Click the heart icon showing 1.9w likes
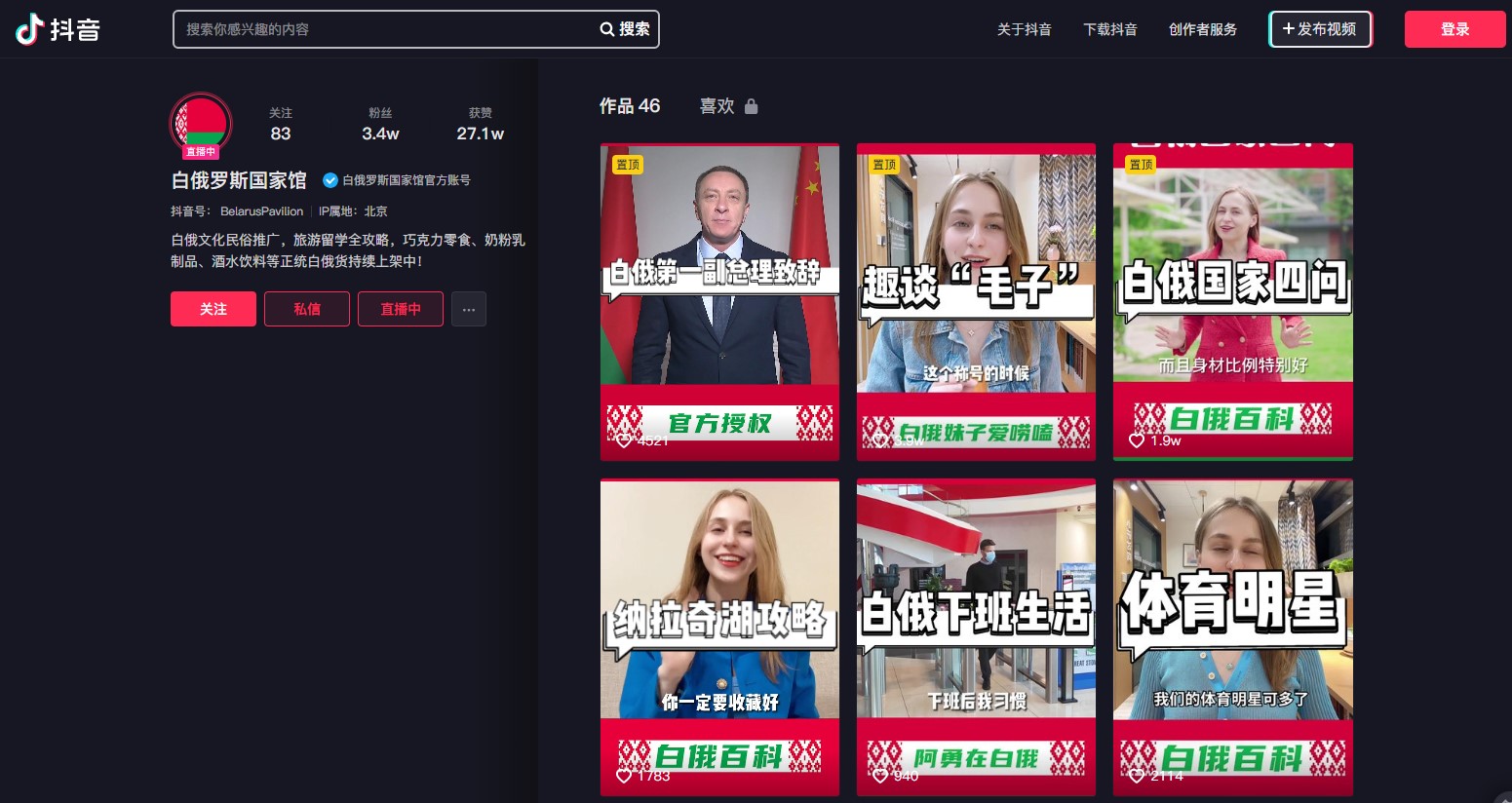1512x803 pixels. [x=1136, y=440]
